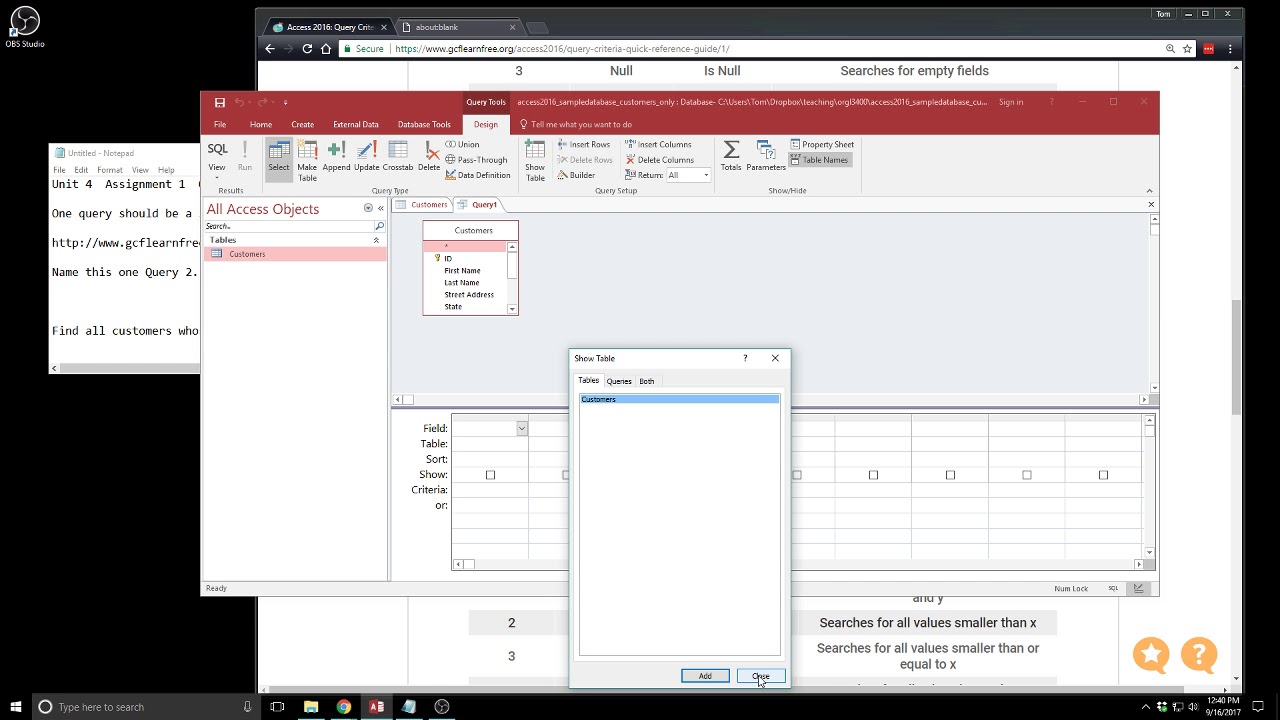Select Queries tab in Show Table dialog

[x=619, y=381]
